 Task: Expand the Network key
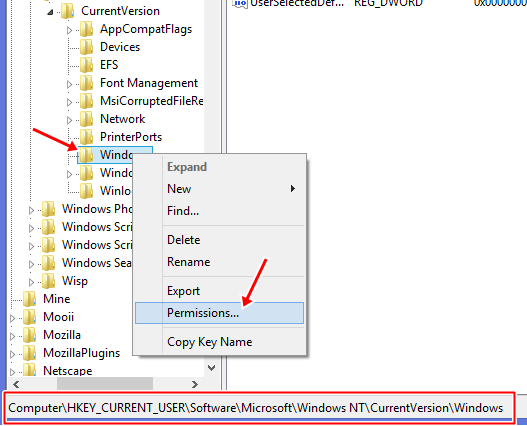[69, 120]
